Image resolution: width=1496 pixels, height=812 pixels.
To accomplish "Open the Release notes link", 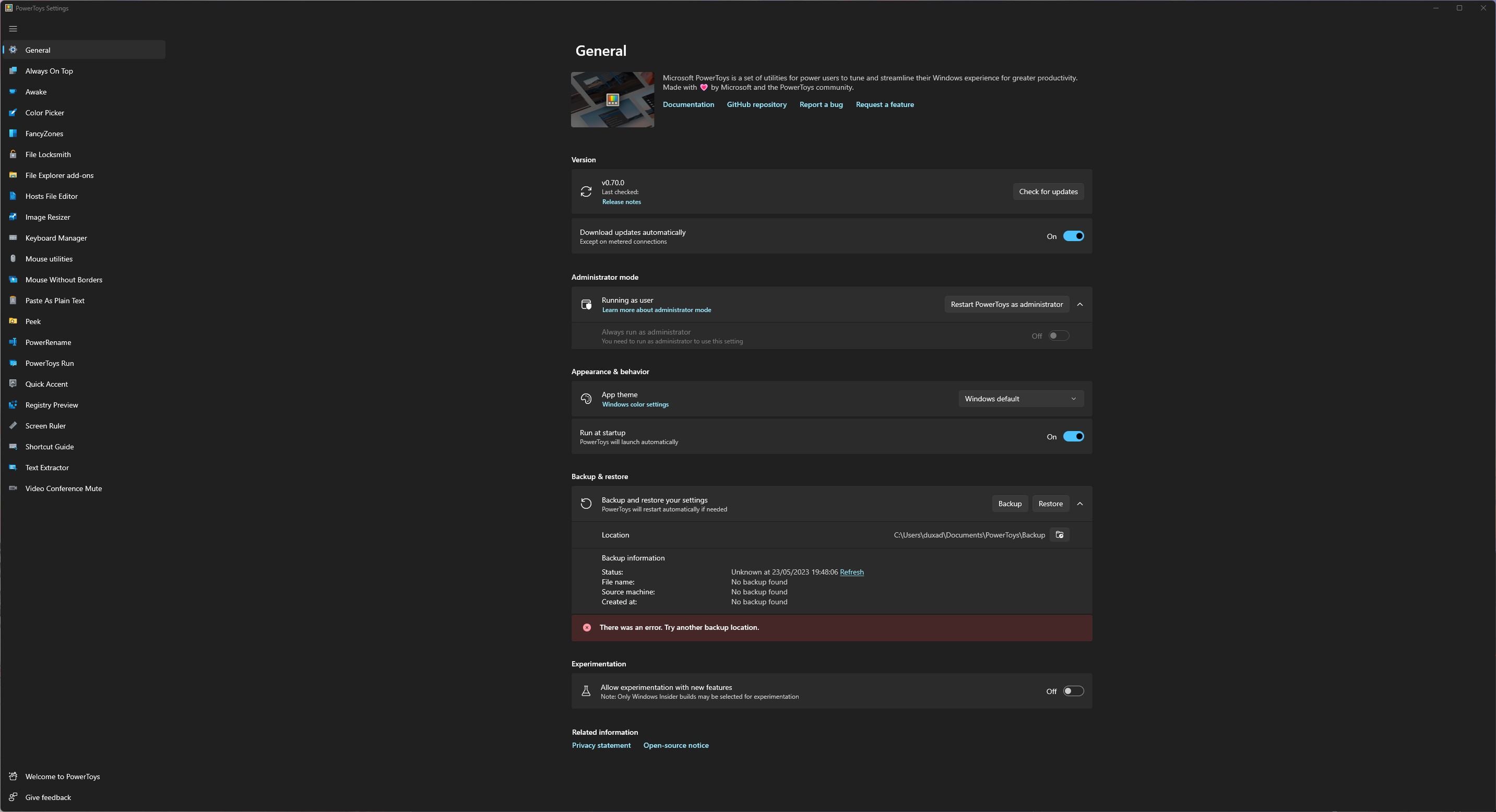I will point(621,201).
